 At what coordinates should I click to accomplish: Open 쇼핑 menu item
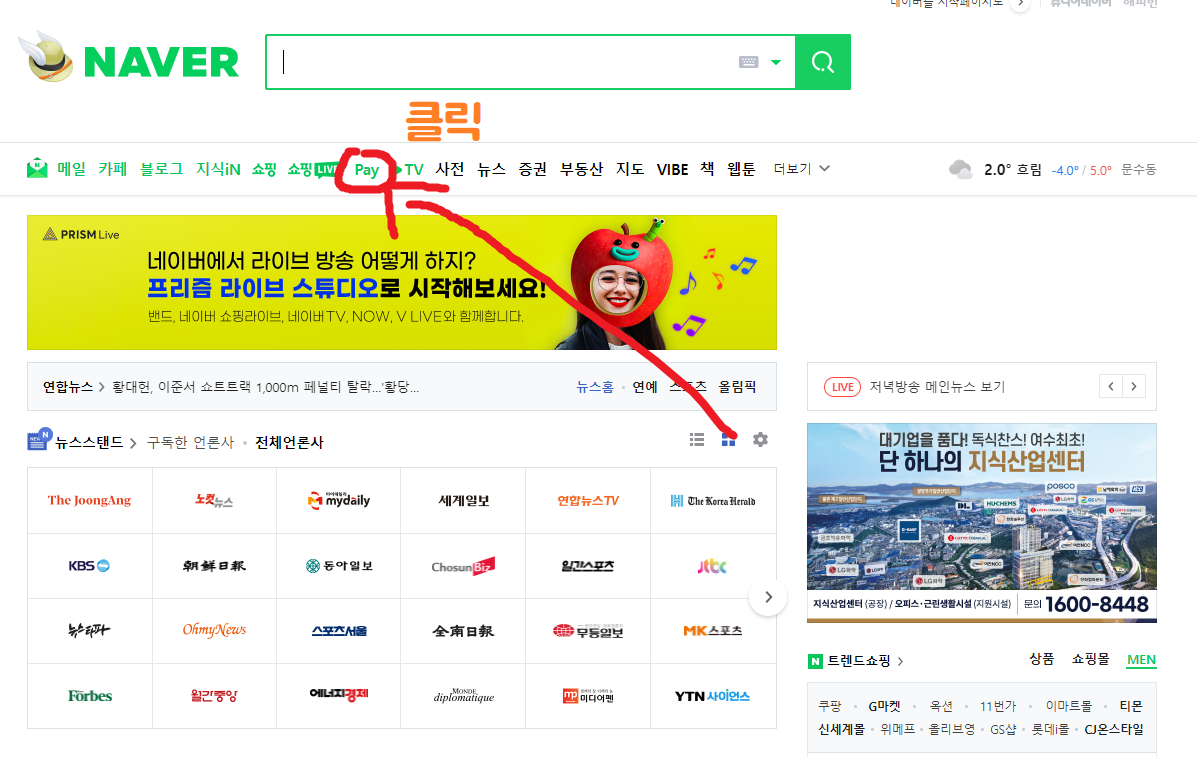[x=264, y=169]
